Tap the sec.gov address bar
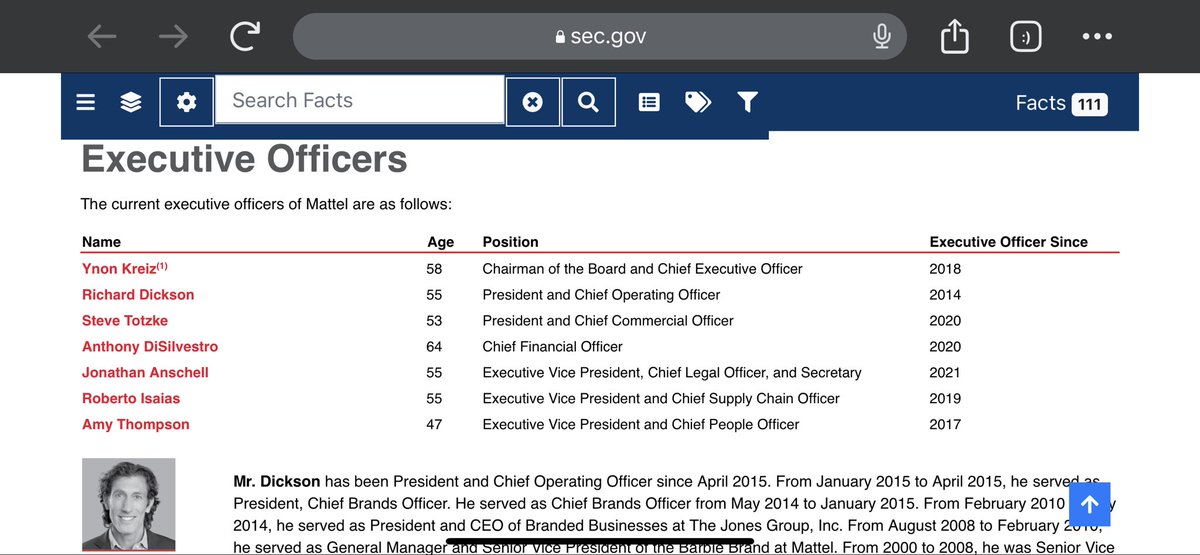 (x=600, y=37)
